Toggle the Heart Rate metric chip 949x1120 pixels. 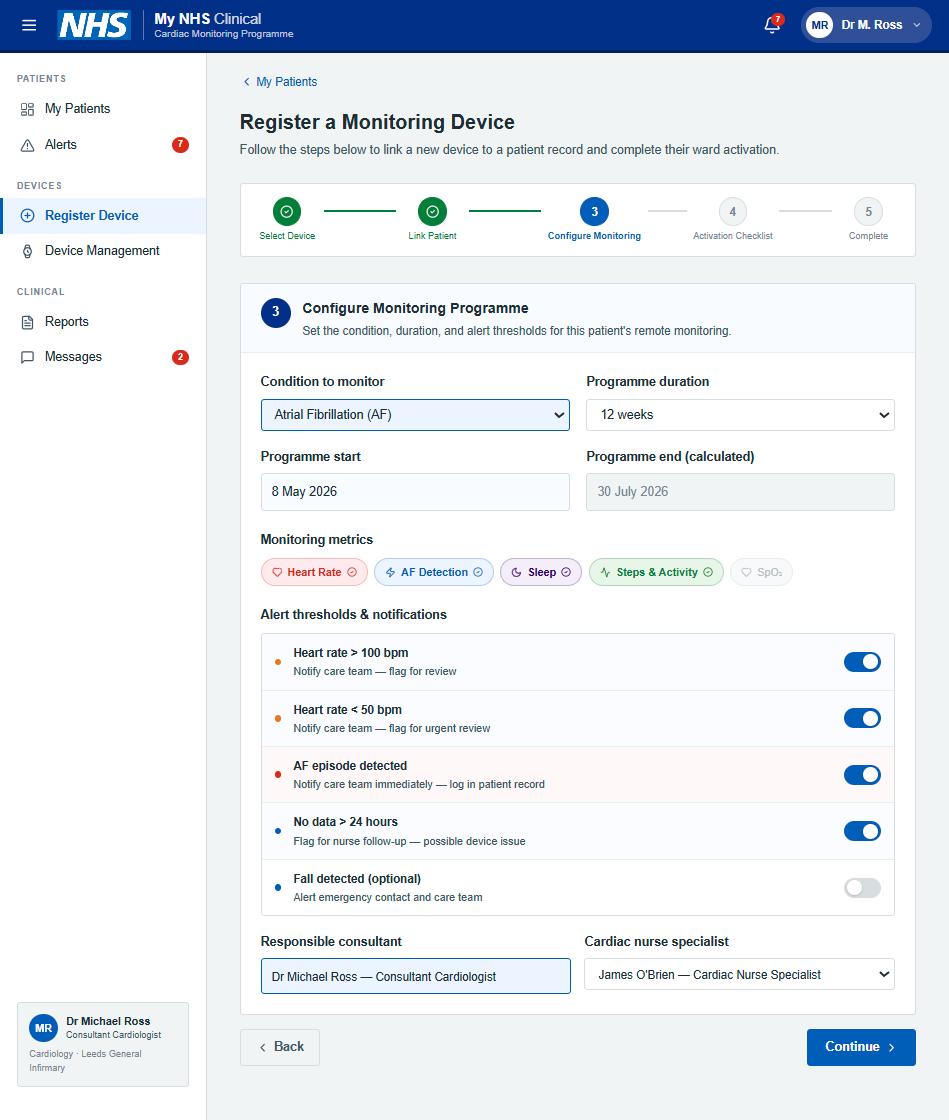(314, 572)
